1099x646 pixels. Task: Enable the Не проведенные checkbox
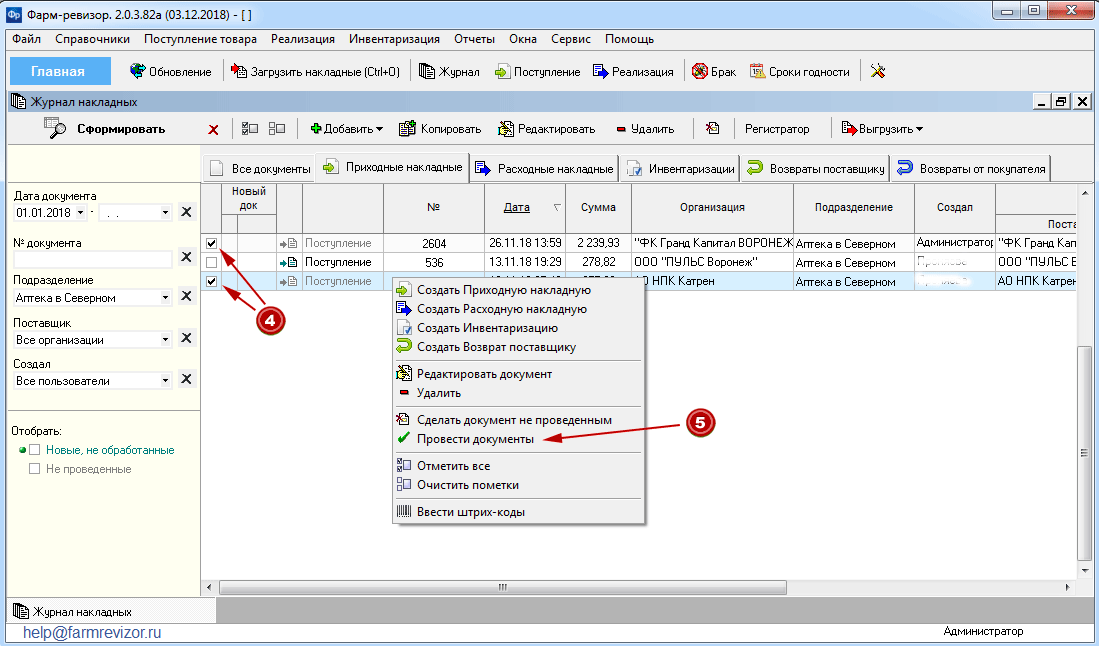coord(34,469)
